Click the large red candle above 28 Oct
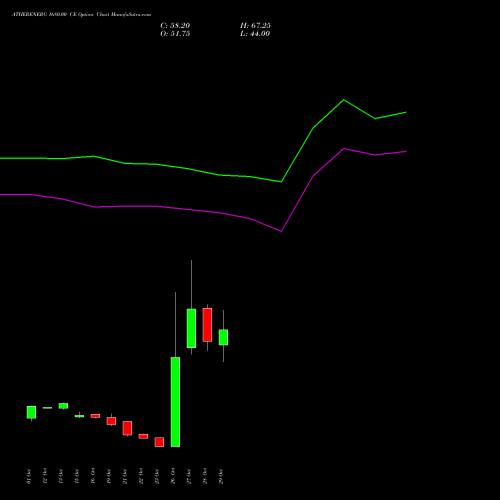This screenshot has height=500, width=500. (x=207, y=325)
